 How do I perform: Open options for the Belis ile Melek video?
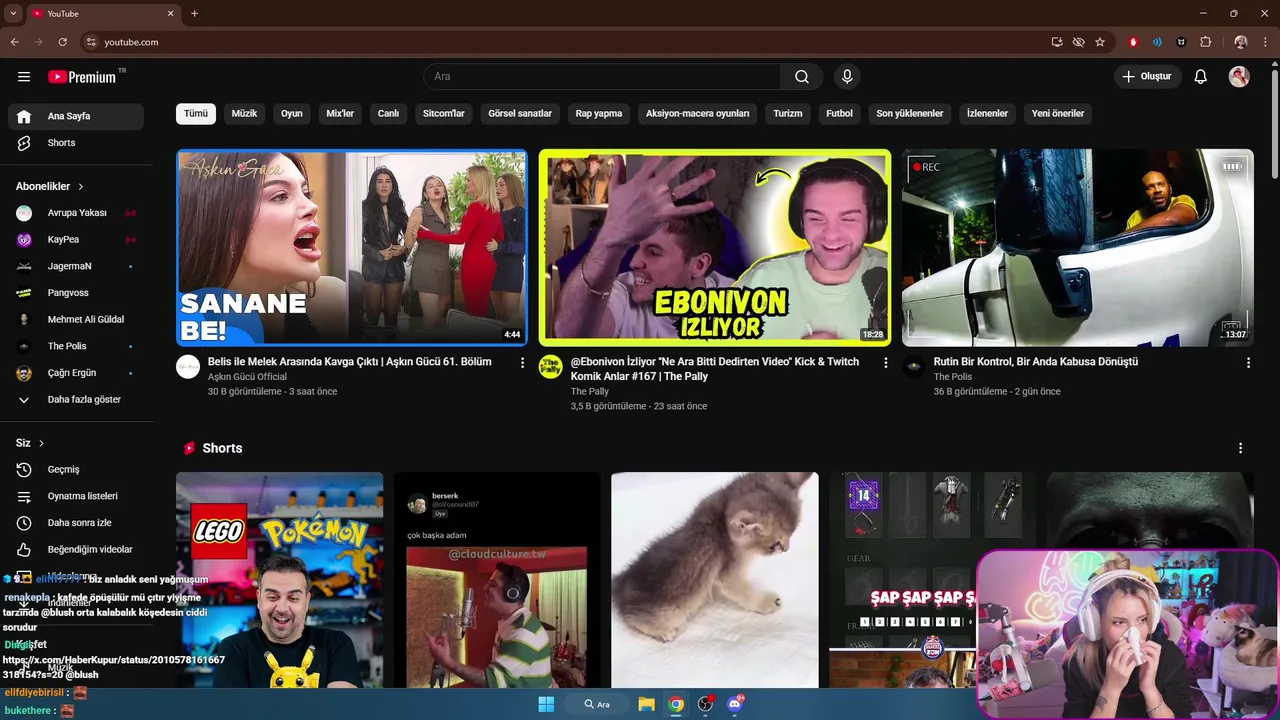[x=522, y=363]
